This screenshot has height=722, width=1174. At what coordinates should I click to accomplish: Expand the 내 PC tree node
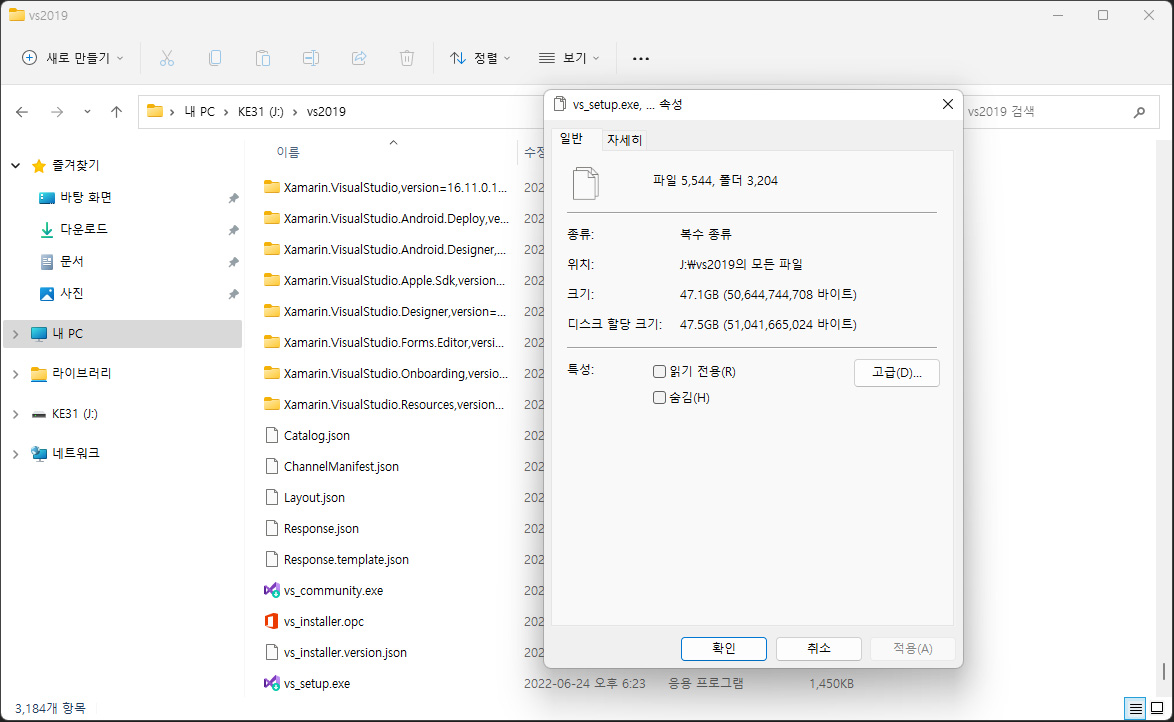click(16, 334)
